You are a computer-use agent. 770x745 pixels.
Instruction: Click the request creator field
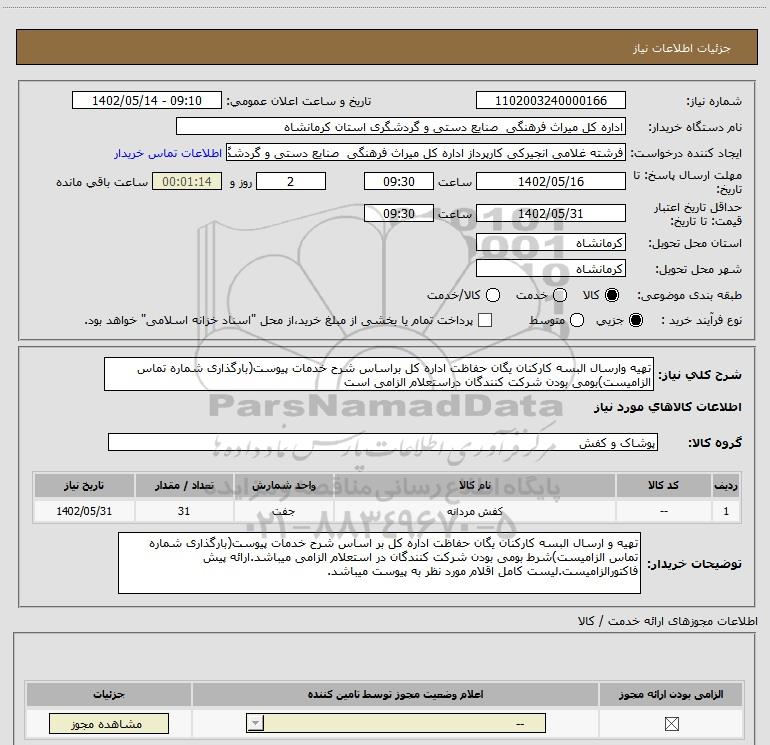click(x=426, y=153)
